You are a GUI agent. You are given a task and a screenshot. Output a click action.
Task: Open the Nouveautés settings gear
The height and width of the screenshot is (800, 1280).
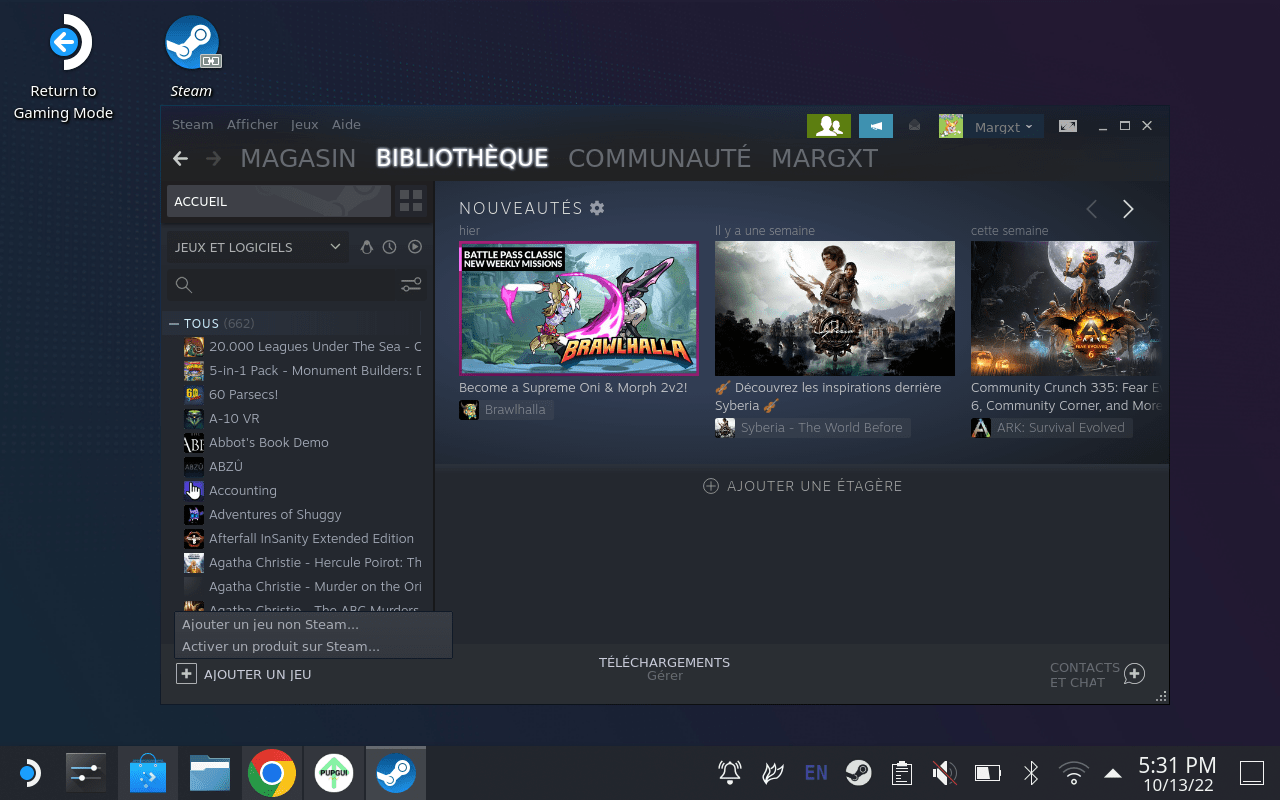pos(597,208)
